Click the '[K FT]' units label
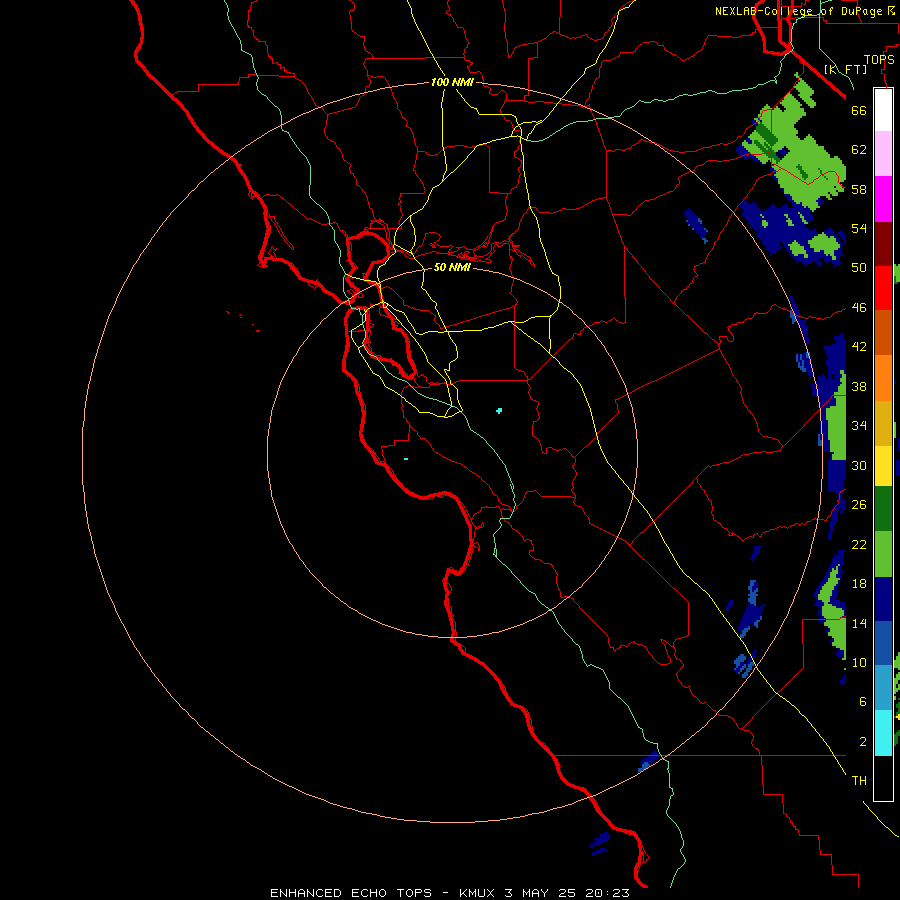 click(x=845, y=70)
